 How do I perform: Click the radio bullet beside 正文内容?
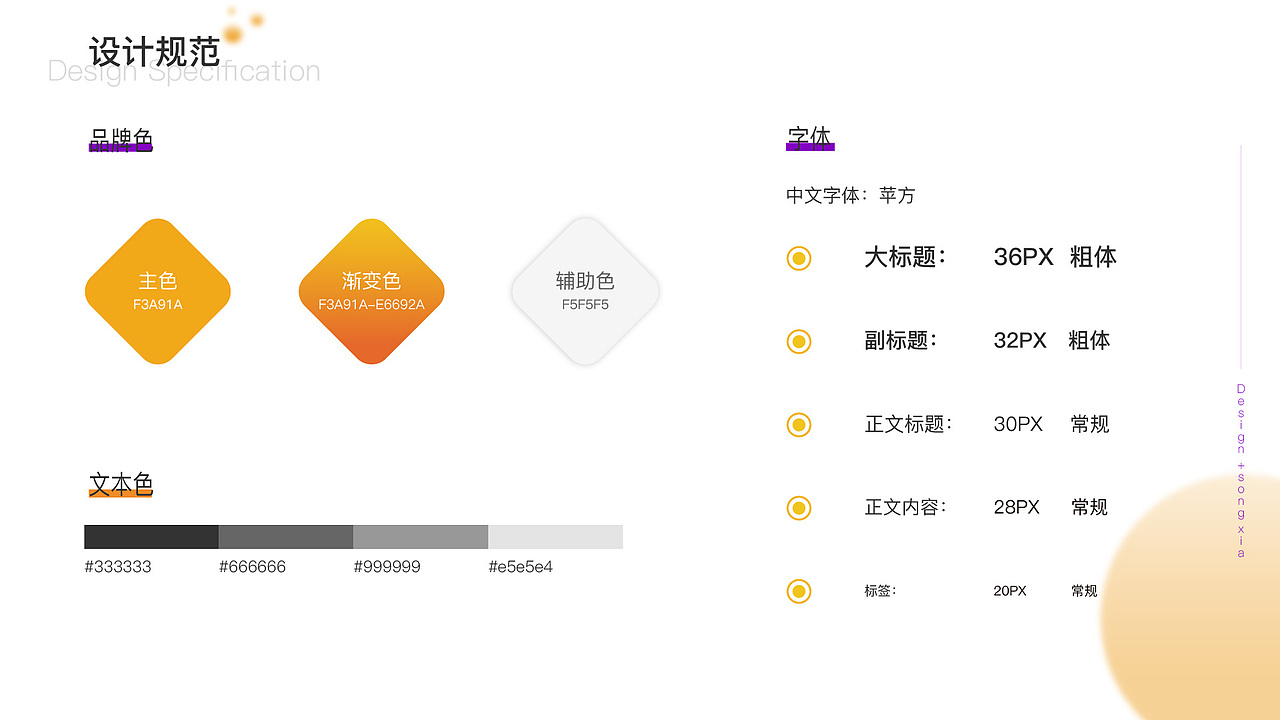(x=798, y=508)
